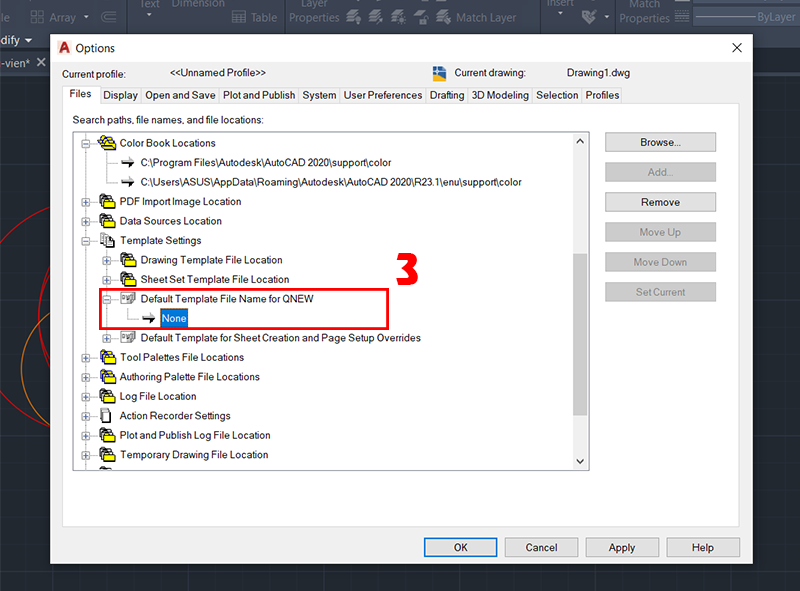800x591 pixels.
Task: Switch to the Open and Save tab
Action: pos(180,95)
